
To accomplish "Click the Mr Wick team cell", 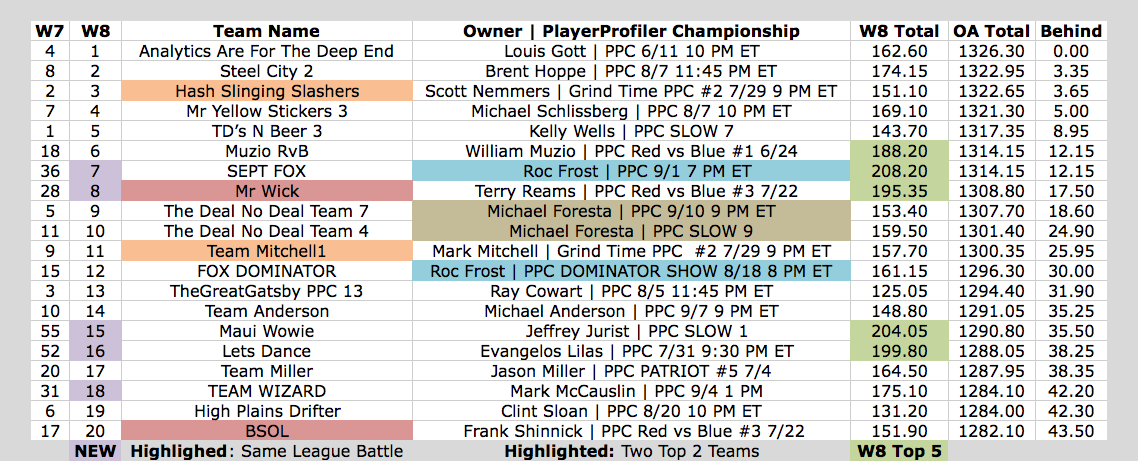I will pyautogui.click(x=266, y=191).
